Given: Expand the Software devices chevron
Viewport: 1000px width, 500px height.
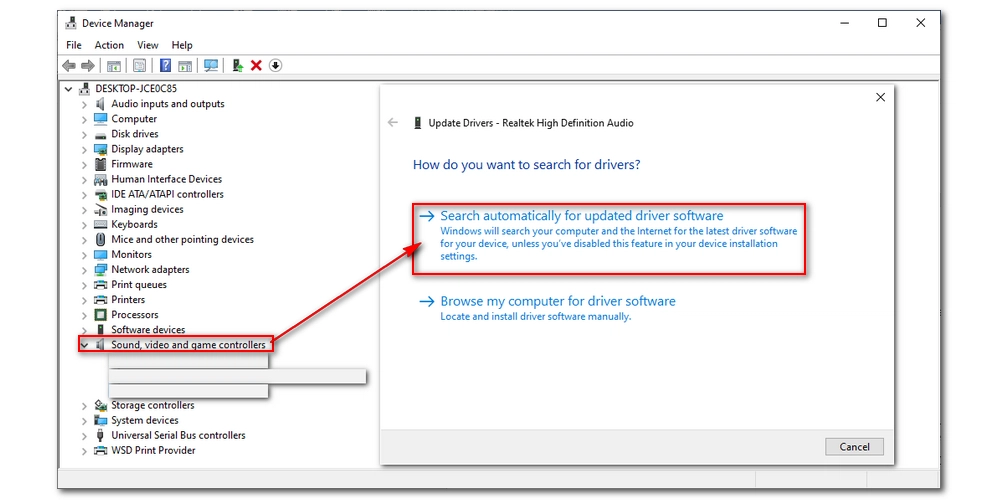Looking at the screenshot, I should point(84,330).
